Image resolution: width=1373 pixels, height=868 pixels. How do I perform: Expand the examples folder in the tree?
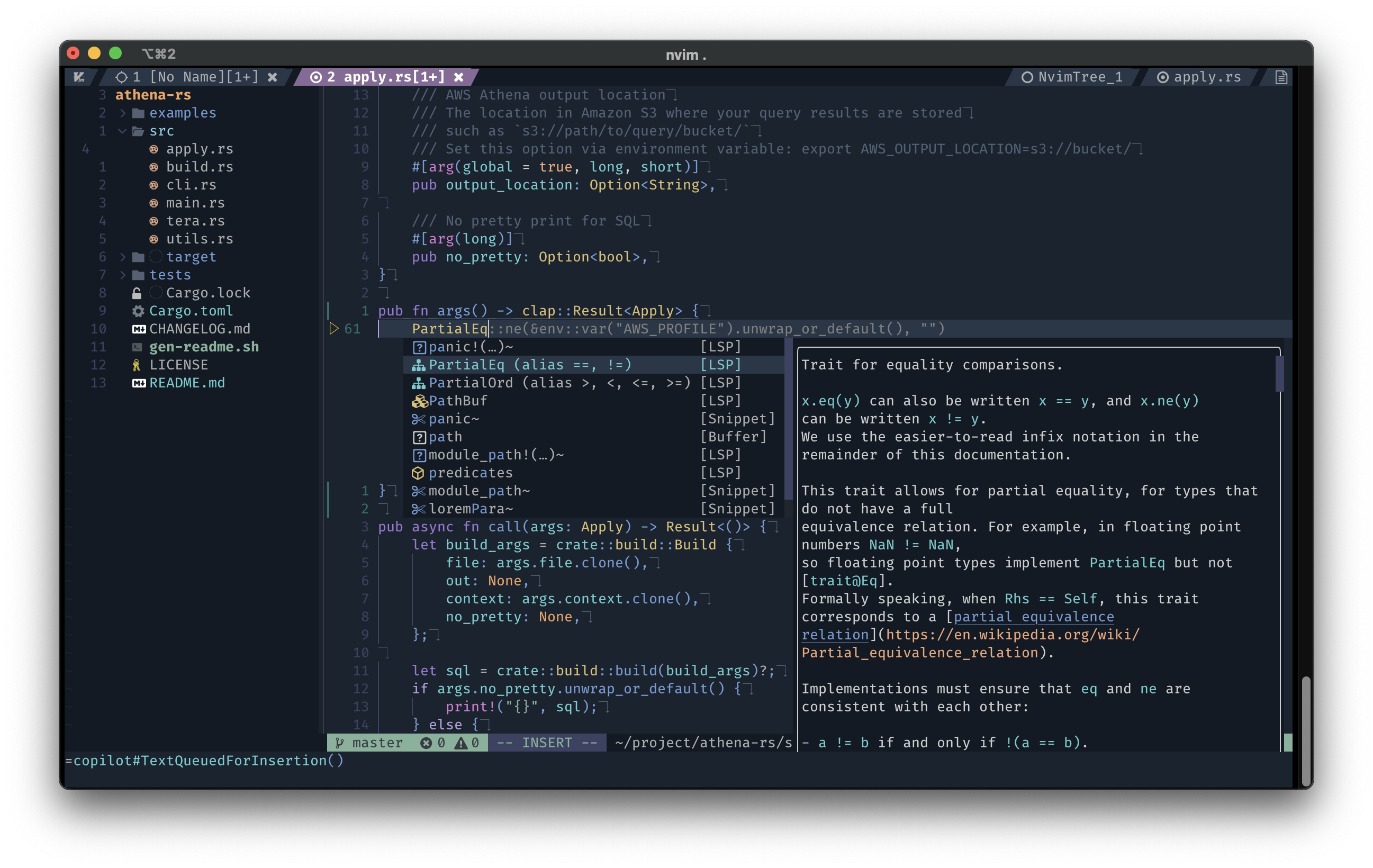click(122, 112)
